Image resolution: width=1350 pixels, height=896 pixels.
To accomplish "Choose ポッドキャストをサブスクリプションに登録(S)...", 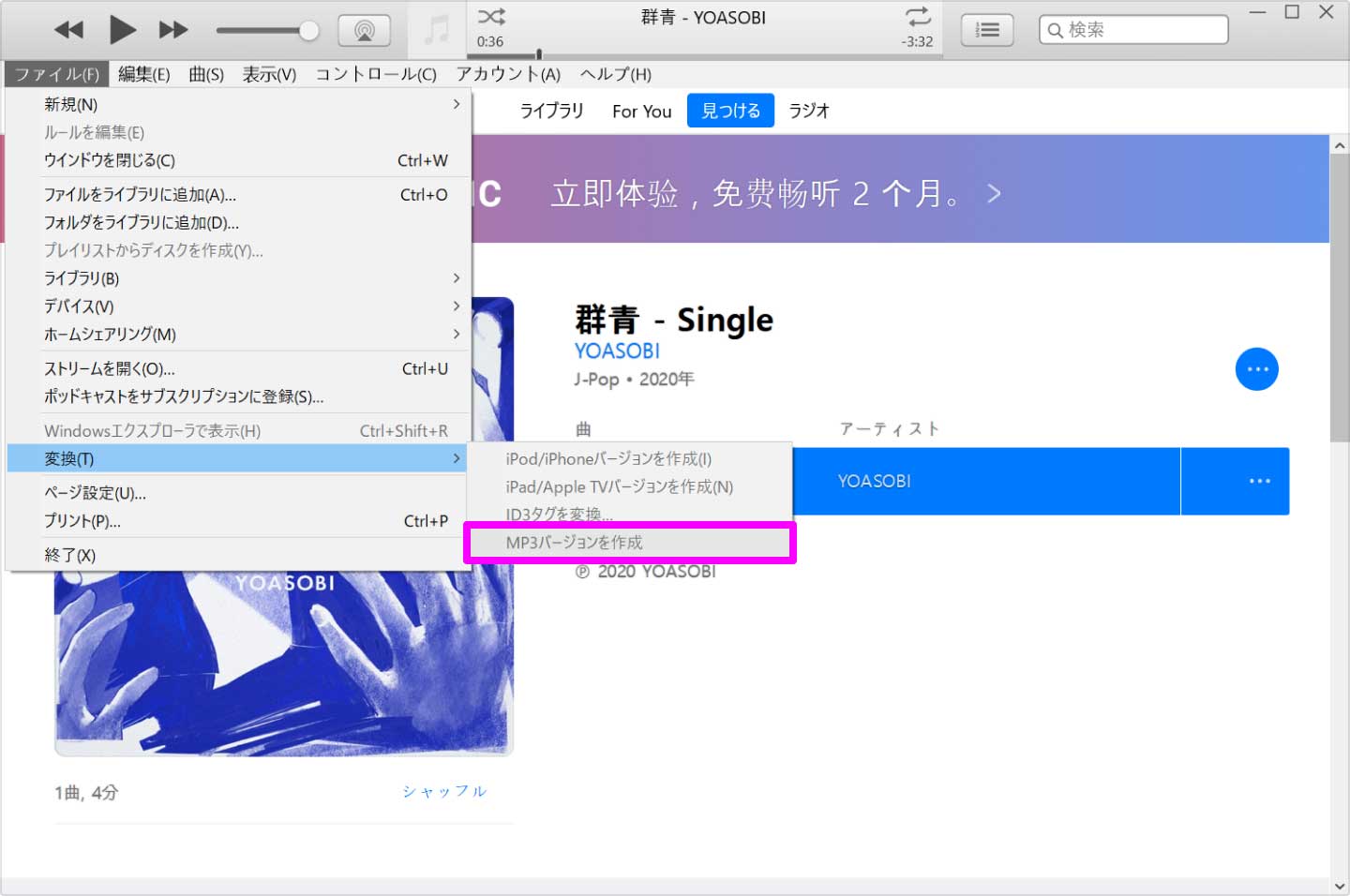I will [x=238, y=396].
